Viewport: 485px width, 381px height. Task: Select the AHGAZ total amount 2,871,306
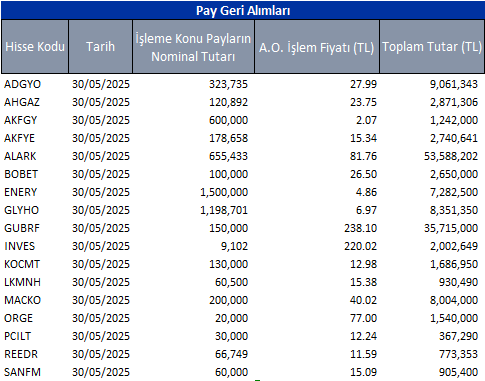[454, 102]
